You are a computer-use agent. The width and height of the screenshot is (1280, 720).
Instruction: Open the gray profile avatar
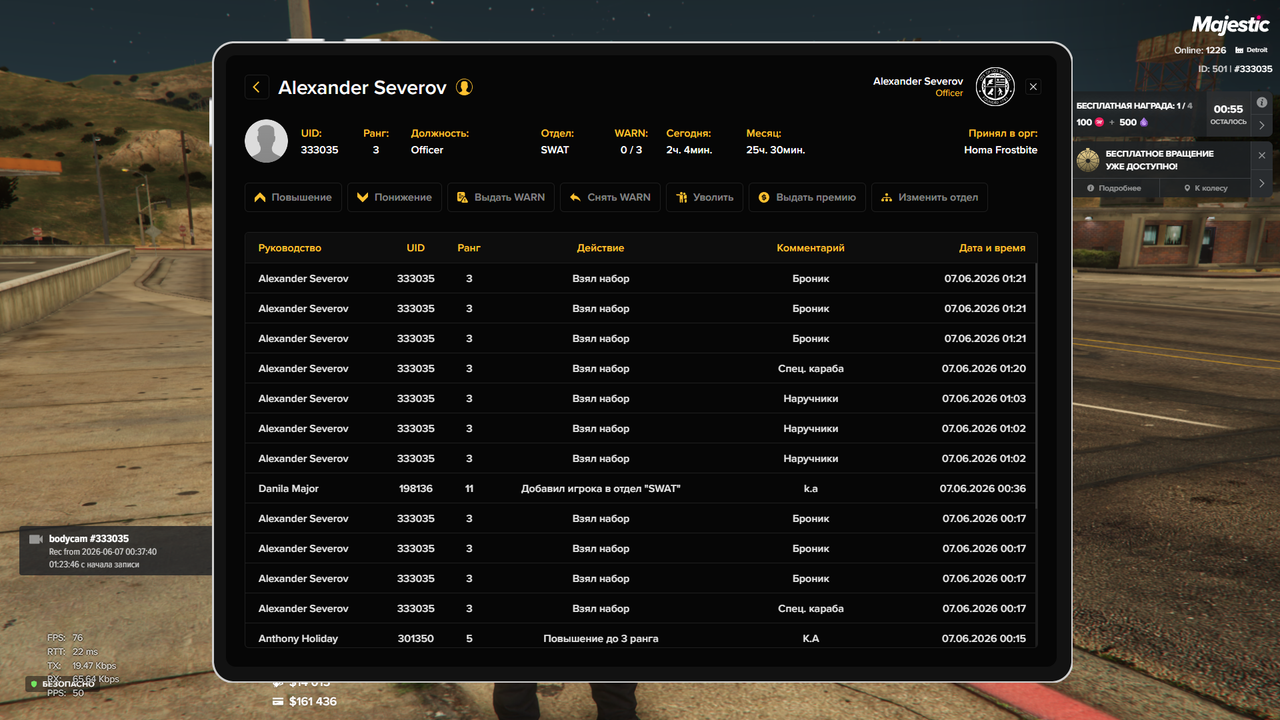[266, 141]
